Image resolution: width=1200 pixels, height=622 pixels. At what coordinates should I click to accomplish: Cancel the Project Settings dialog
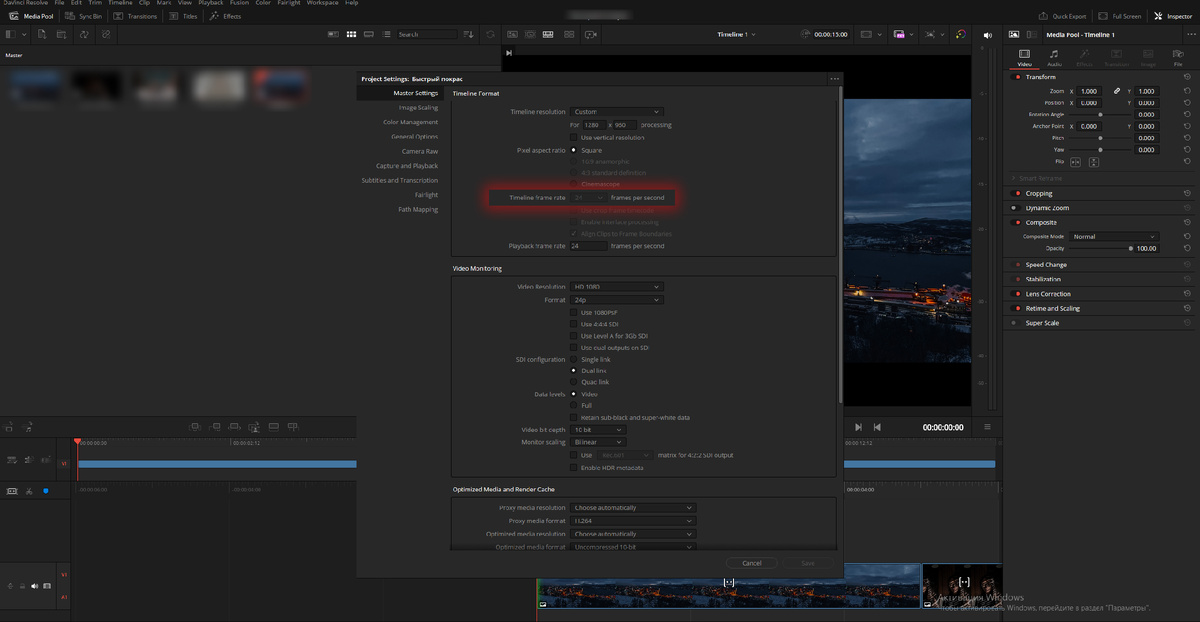(752, 563)
